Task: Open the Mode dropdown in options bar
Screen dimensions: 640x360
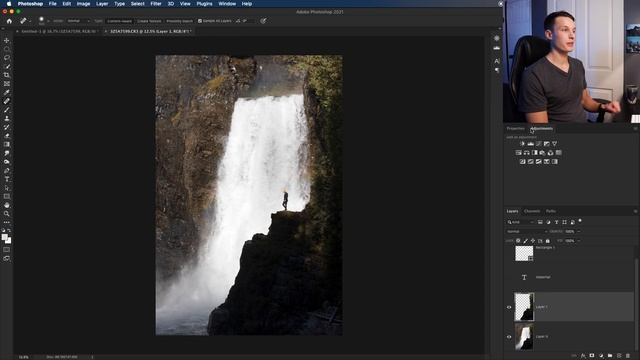Action: coord(78,21)
